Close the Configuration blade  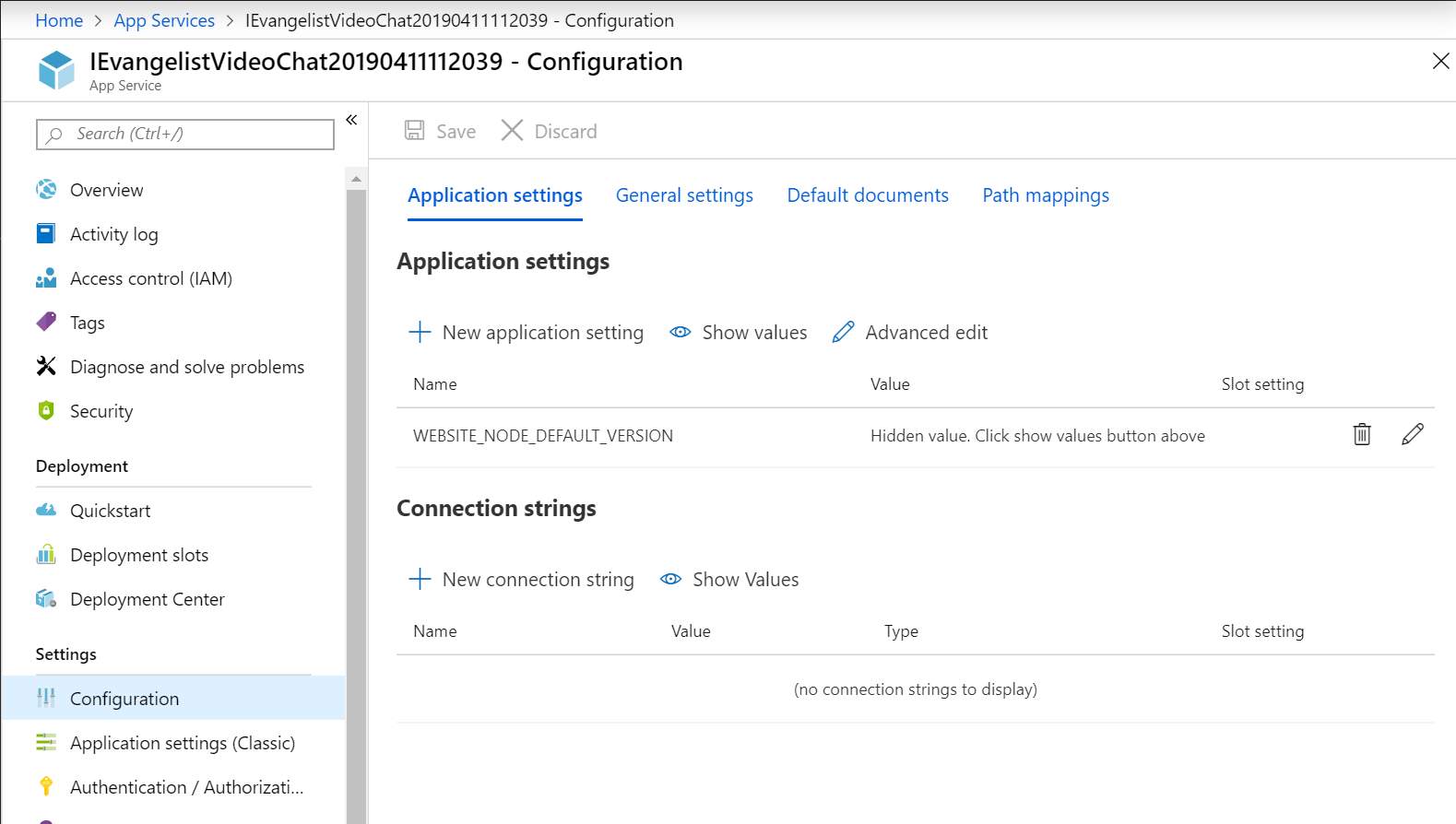tap(1440, 61)
